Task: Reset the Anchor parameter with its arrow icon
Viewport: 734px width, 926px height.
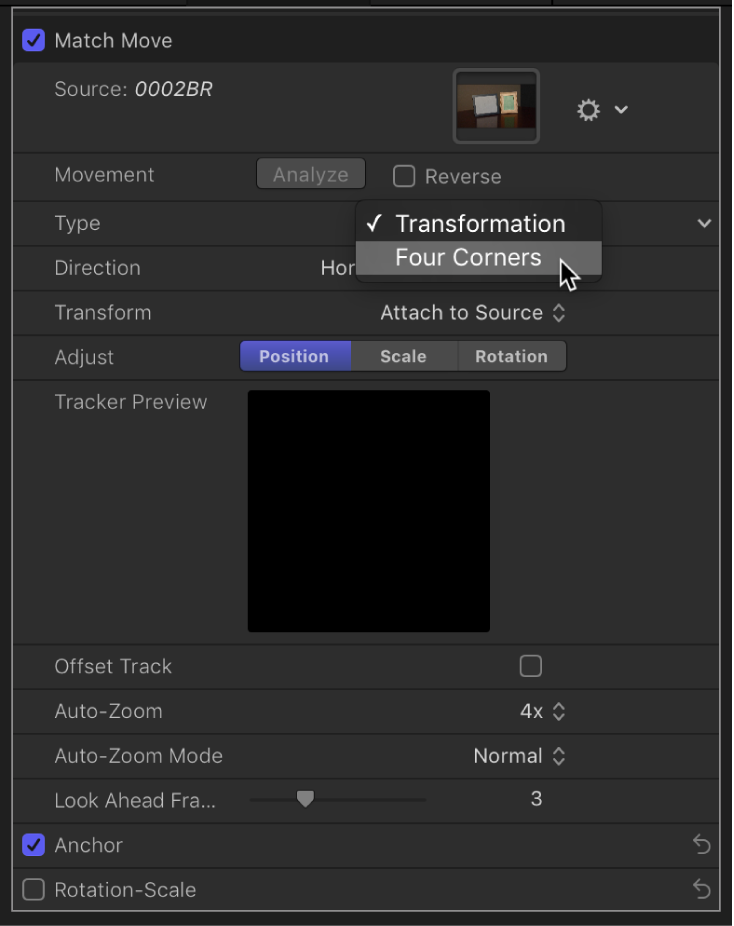Action: [701, 846]
